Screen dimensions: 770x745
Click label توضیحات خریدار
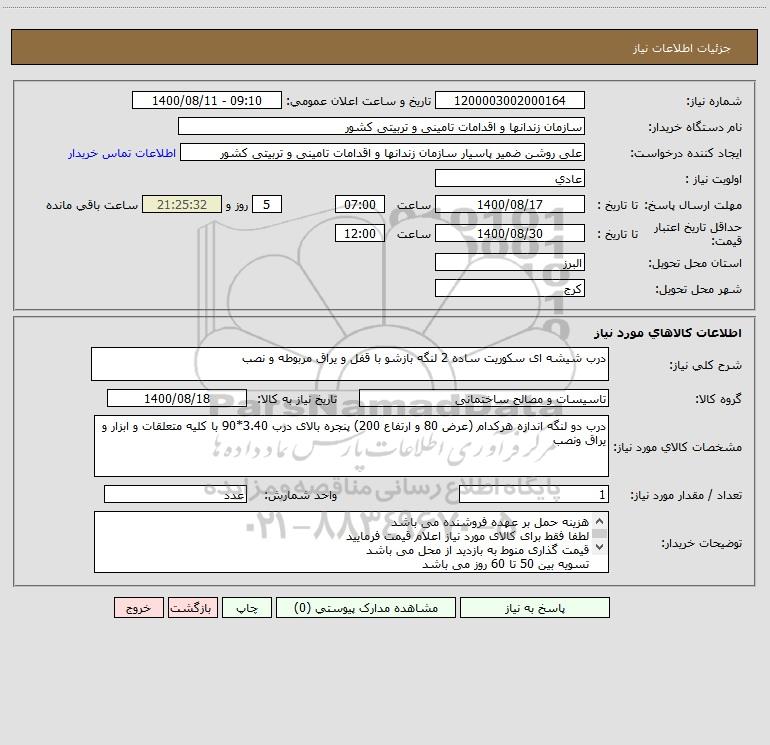(701, 543)
